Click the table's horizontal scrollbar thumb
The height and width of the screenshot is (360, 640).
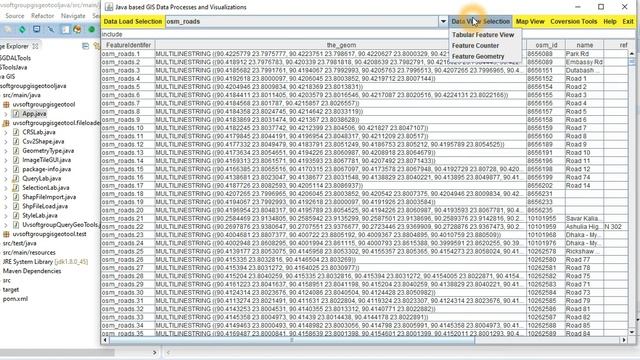tap(292, 340)
